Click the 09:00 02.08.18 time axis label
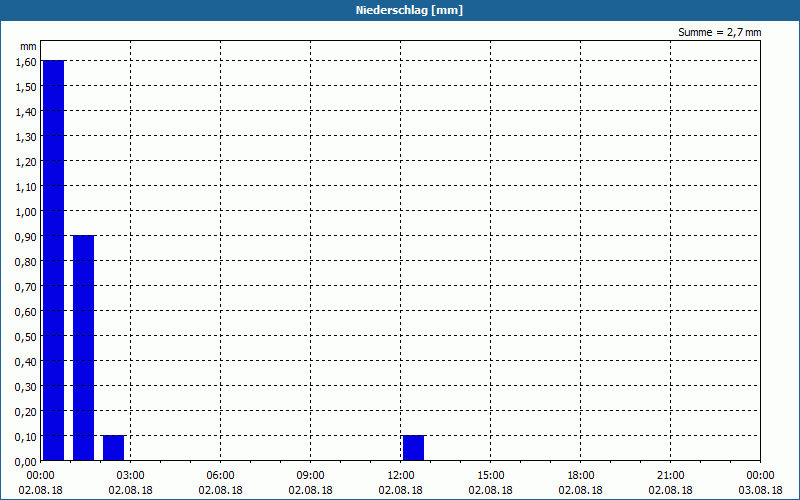The width and height of the screenshot is (800, 500). point(310,483)
